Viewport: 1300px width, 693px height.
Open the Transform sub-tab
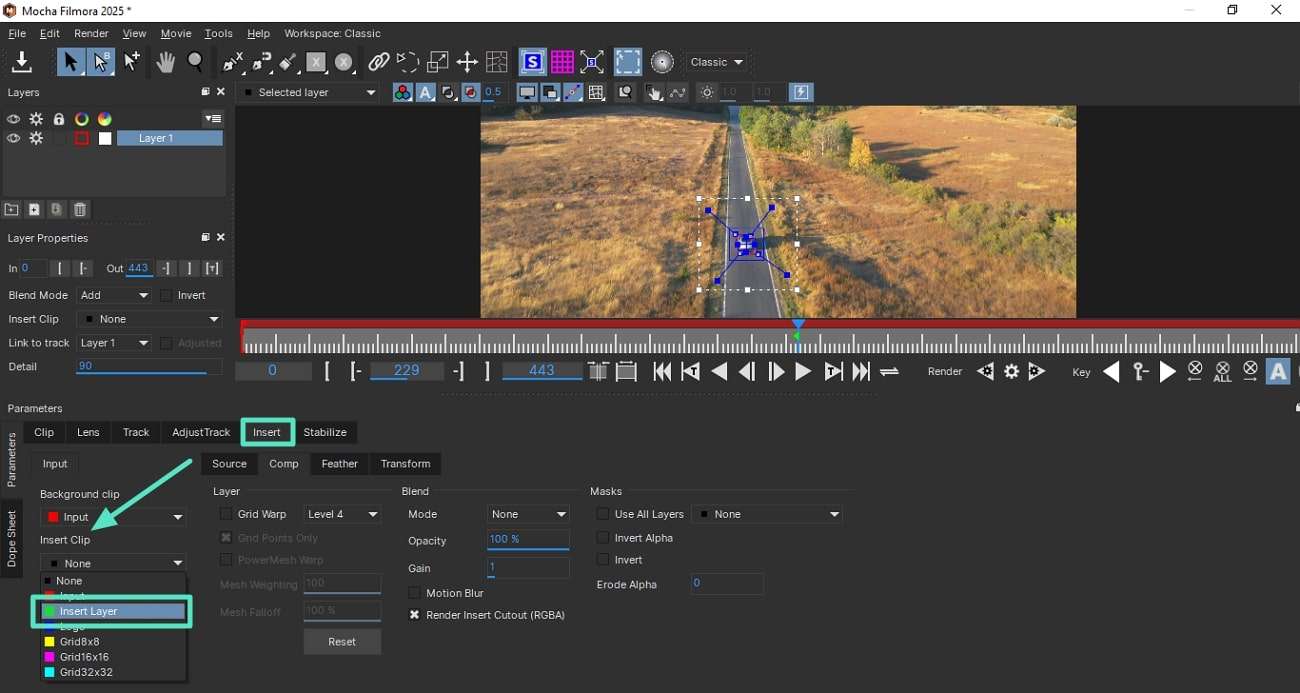pos(405,464)
